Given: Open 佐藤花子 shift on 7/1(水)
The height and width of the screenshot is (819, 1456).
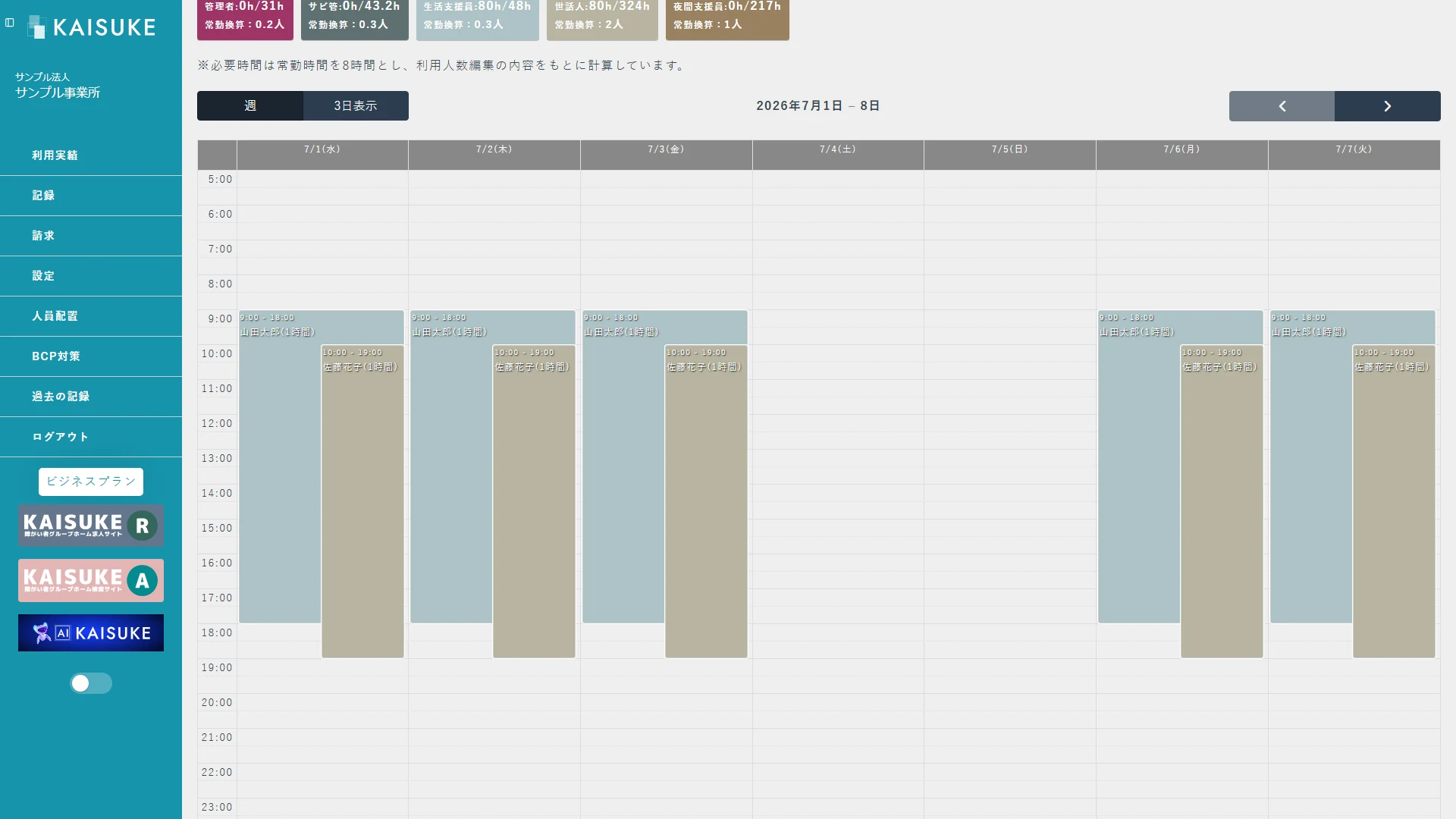Looking at the screenshot, I should [362, 501].
